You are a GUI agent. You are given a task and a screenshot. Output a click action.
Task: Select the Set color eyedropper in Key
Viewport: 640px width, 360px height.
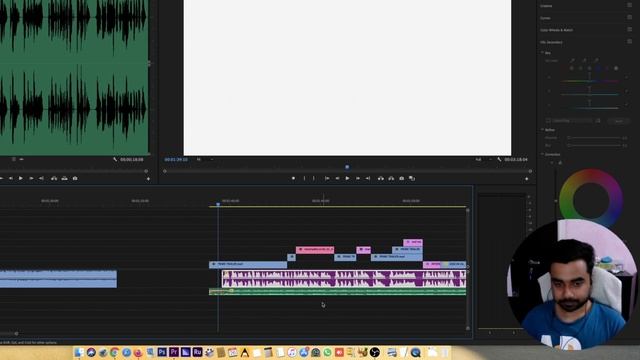pos(572,60)
